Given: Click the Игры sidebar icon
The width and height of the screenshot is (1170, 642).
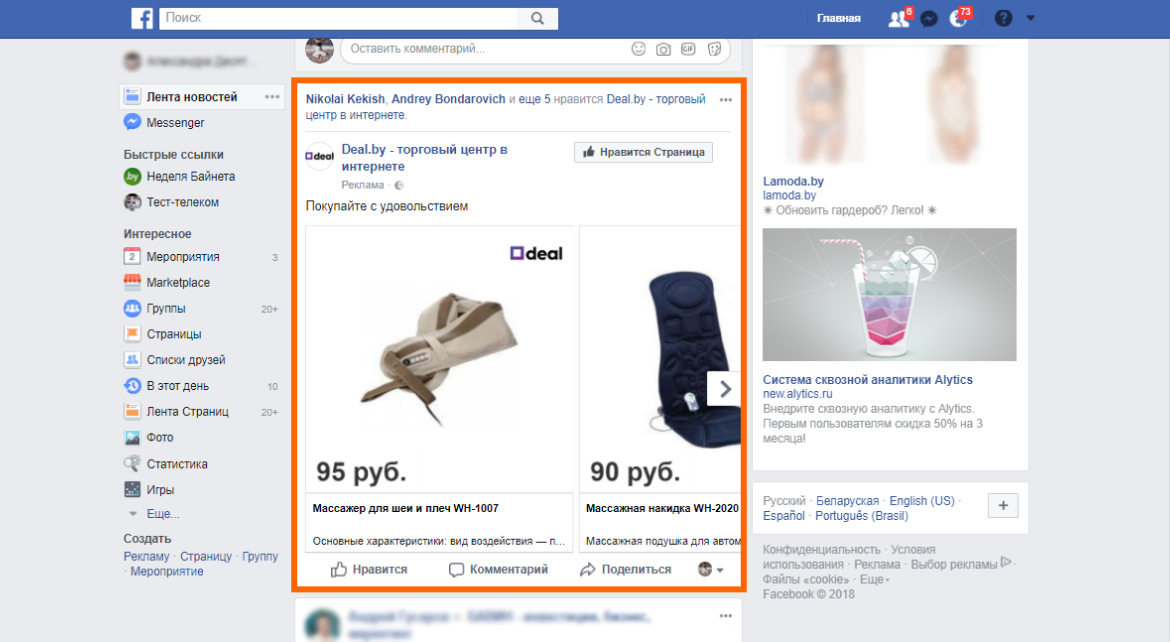Looking at the screenshot, I should point(132,490).
